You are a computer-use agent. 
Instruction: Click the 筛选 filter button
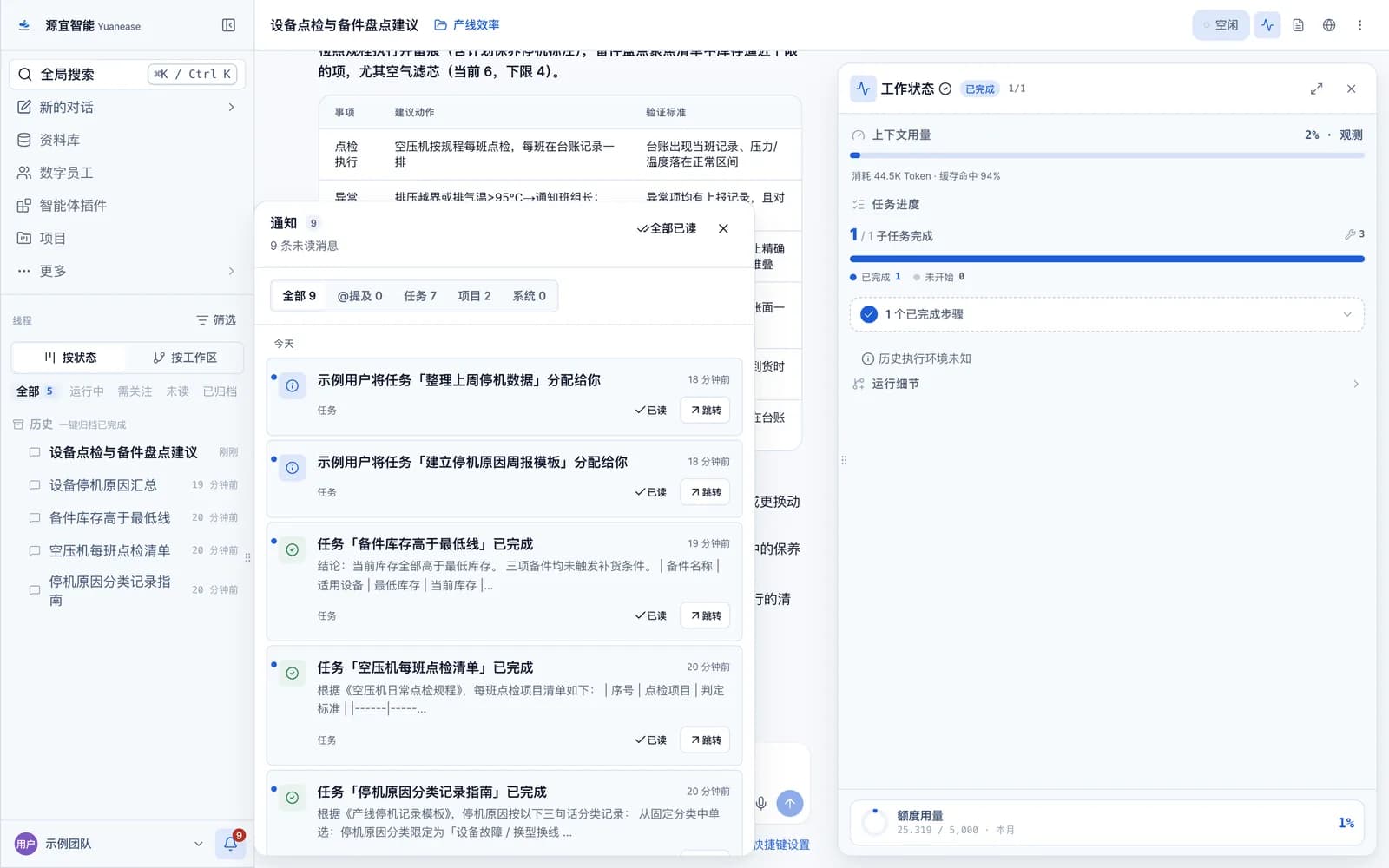[x=216, y=320]
